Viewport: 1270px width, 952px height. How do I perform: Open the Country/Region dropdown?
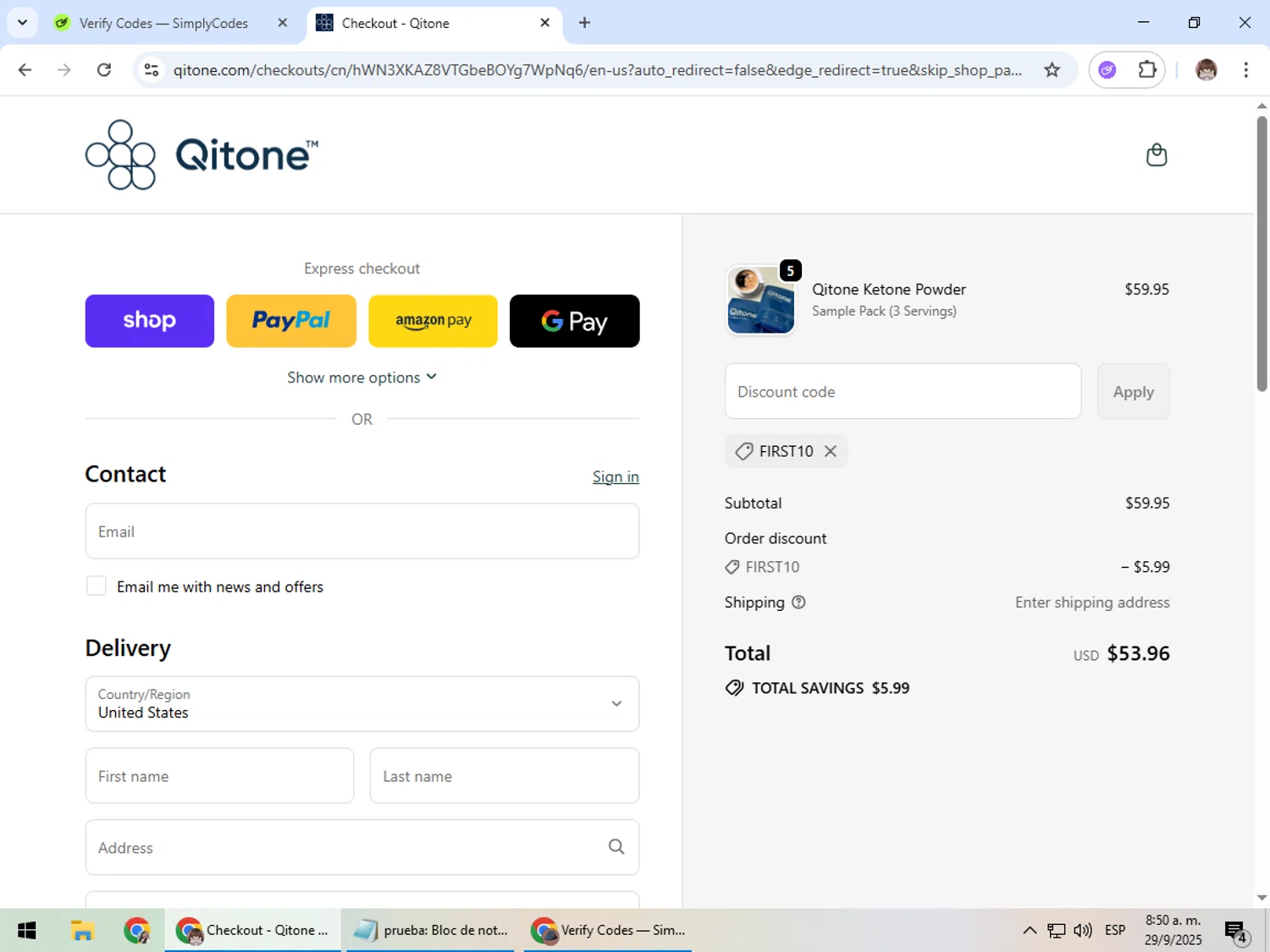[362, 704]
